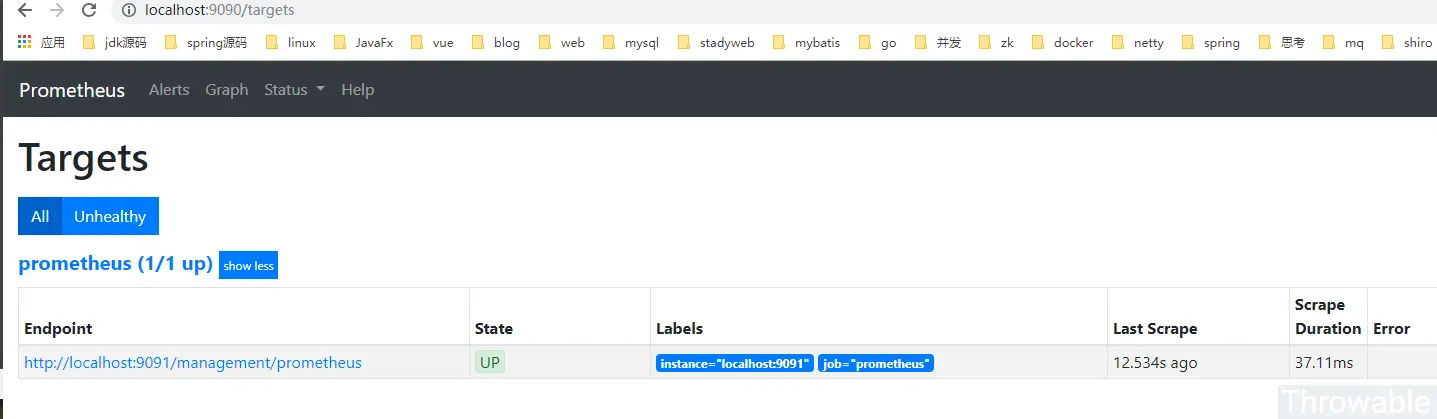
Task: Click the Targets page heading
Action: (x=84, y=158)
